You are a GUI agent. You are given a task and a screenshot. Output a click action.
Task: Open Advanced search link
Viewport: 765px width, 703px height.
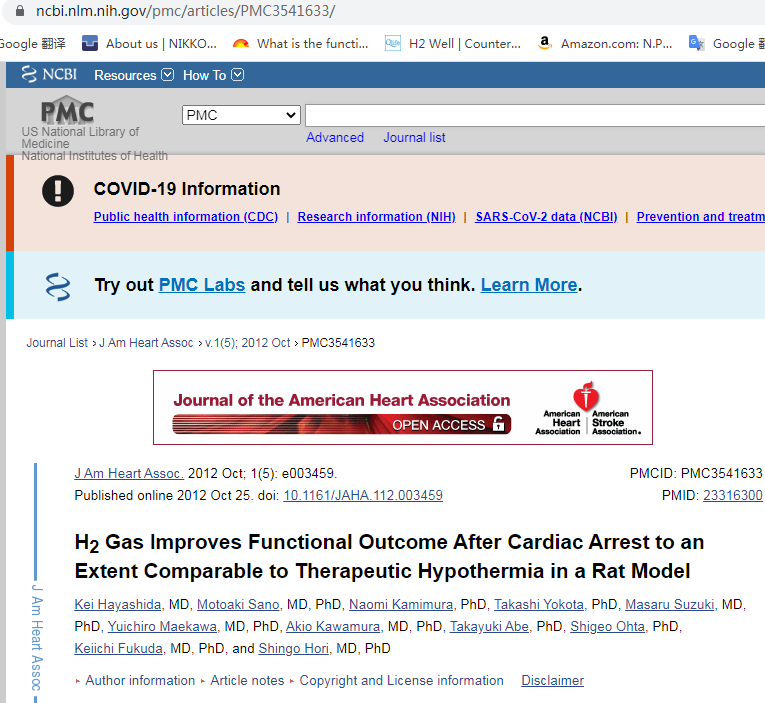(x=335, y=138)
